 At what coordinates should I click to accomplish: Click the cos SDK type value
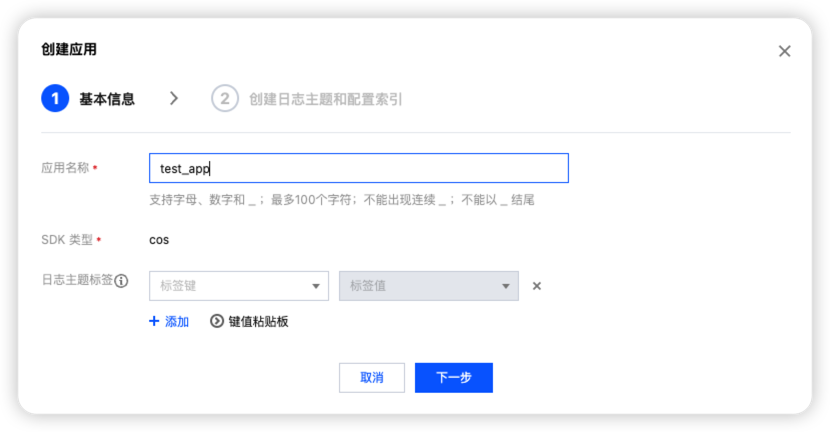(x=159, y=240)
